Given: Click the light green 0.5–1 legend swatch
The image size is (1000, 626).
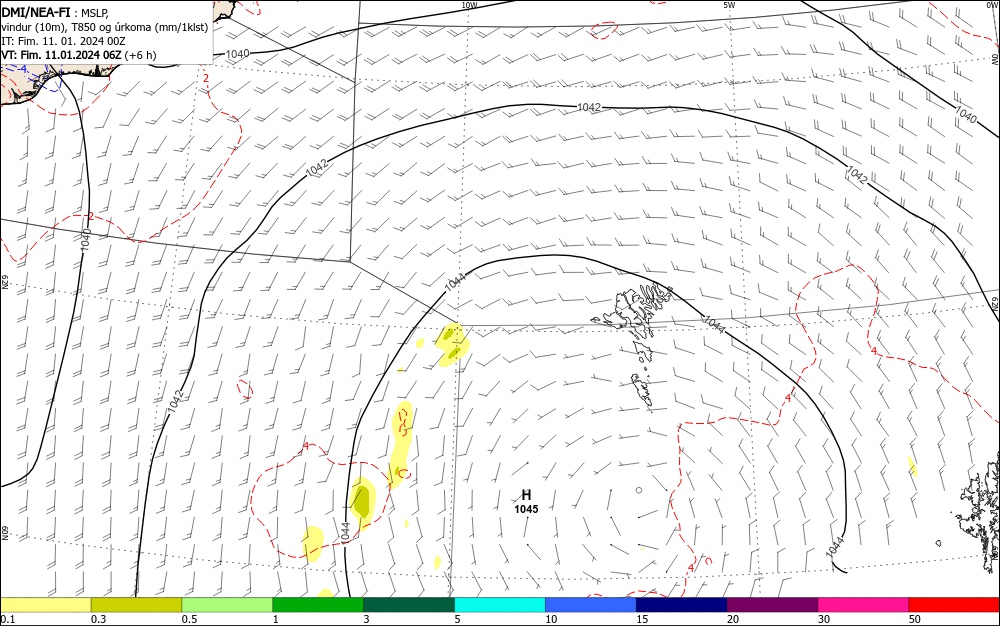Looking at the screenshot, I should click(227, 605).
